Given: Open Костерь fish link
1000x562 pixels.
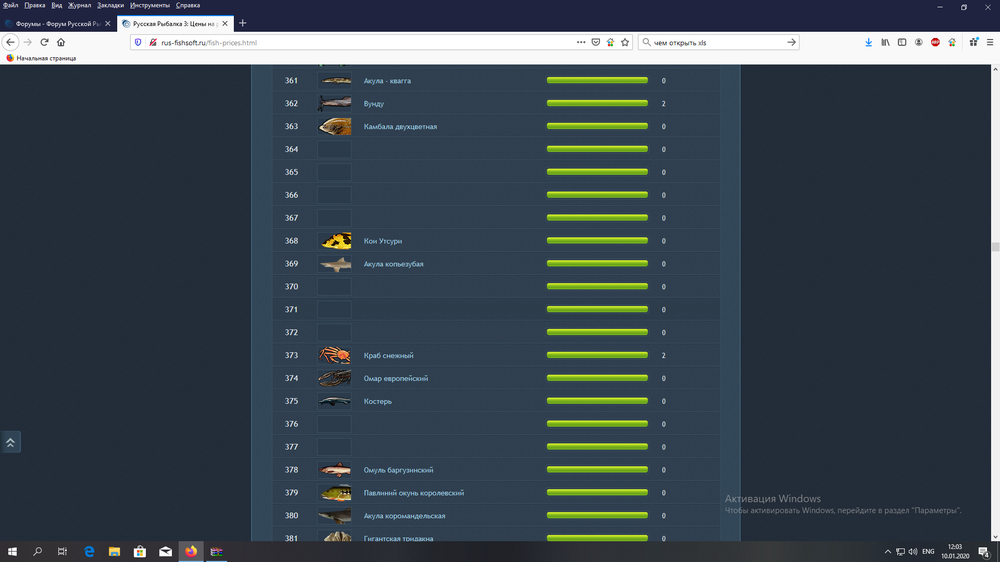Looking at the screenshot, I should click(x=378, y=401).
